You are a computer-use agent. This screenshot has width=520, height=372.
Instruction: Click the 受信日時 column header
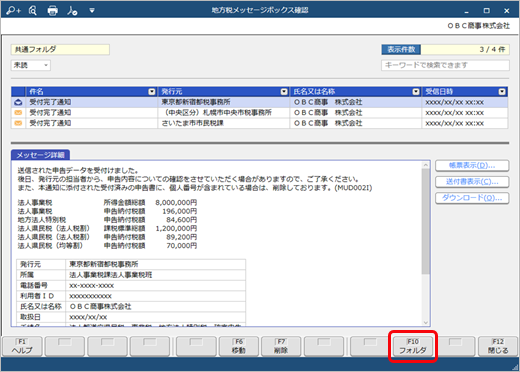(465, 92)
